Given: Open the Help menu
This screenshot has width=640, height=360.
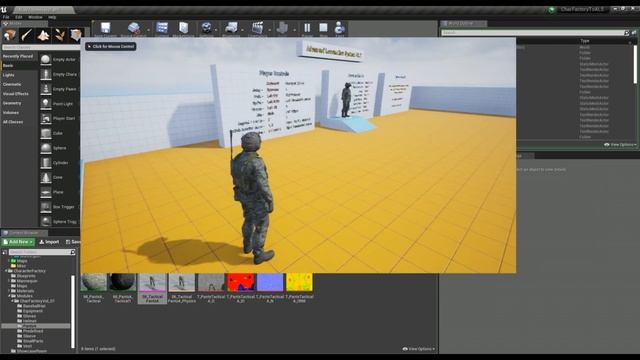Looking at the screenshot, I should [x=52, y=17].
